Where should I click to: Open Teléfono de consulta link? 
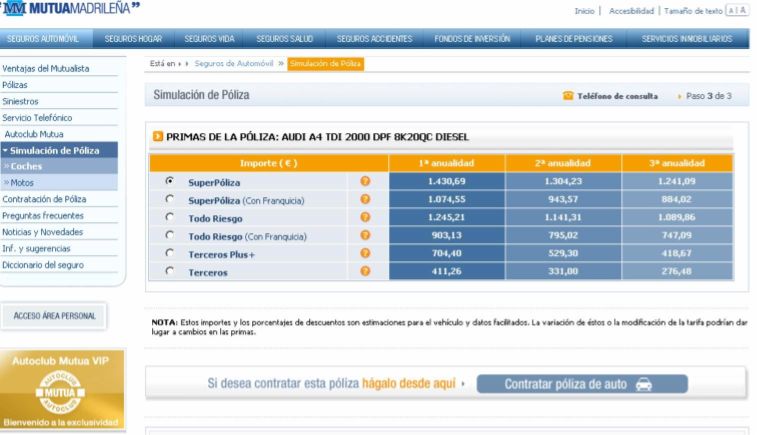(x=617, y=96)
